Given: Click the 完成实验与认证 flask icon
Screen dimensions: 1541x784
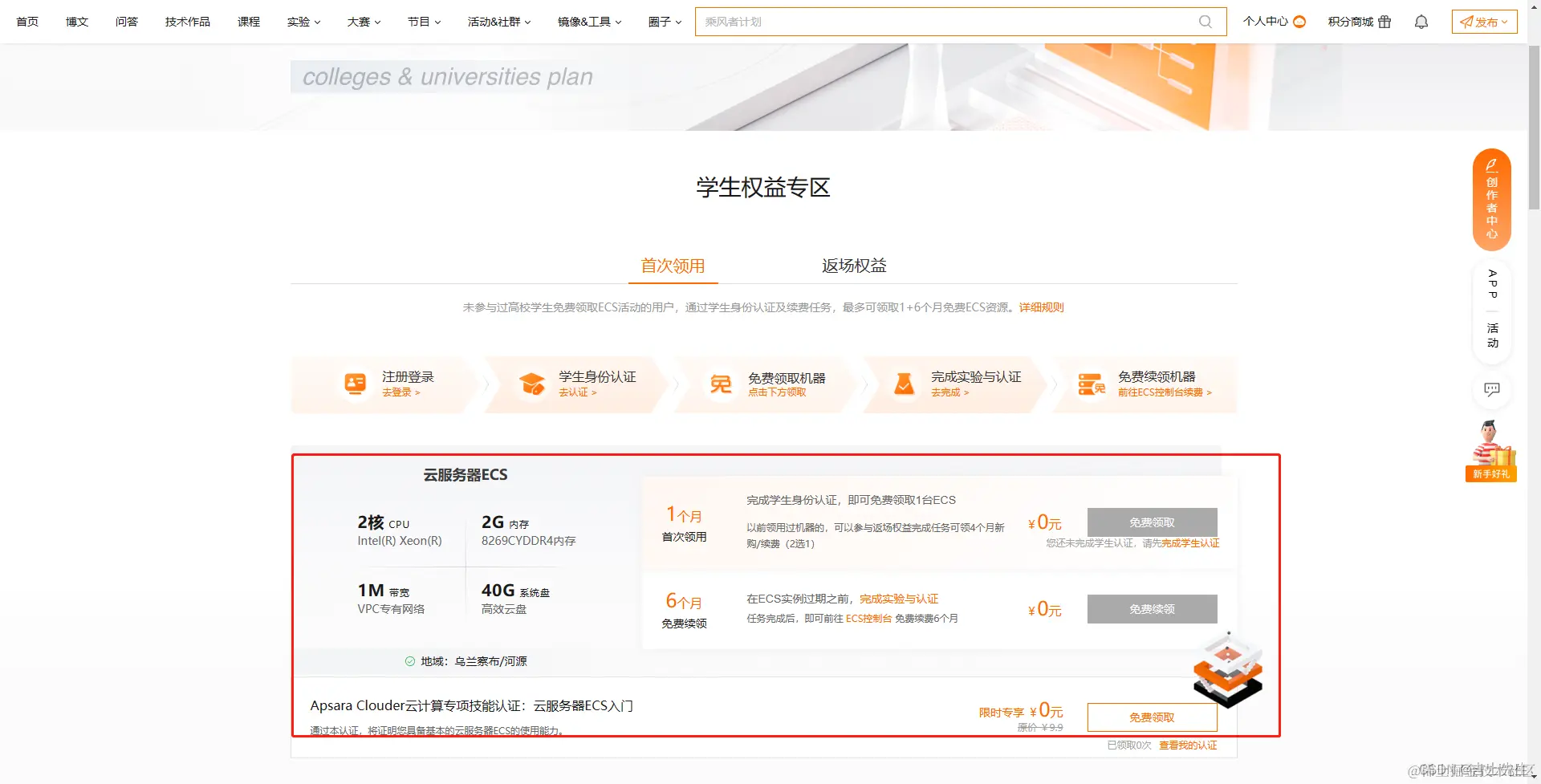Looking at the screenshot, I should point(905,384).
